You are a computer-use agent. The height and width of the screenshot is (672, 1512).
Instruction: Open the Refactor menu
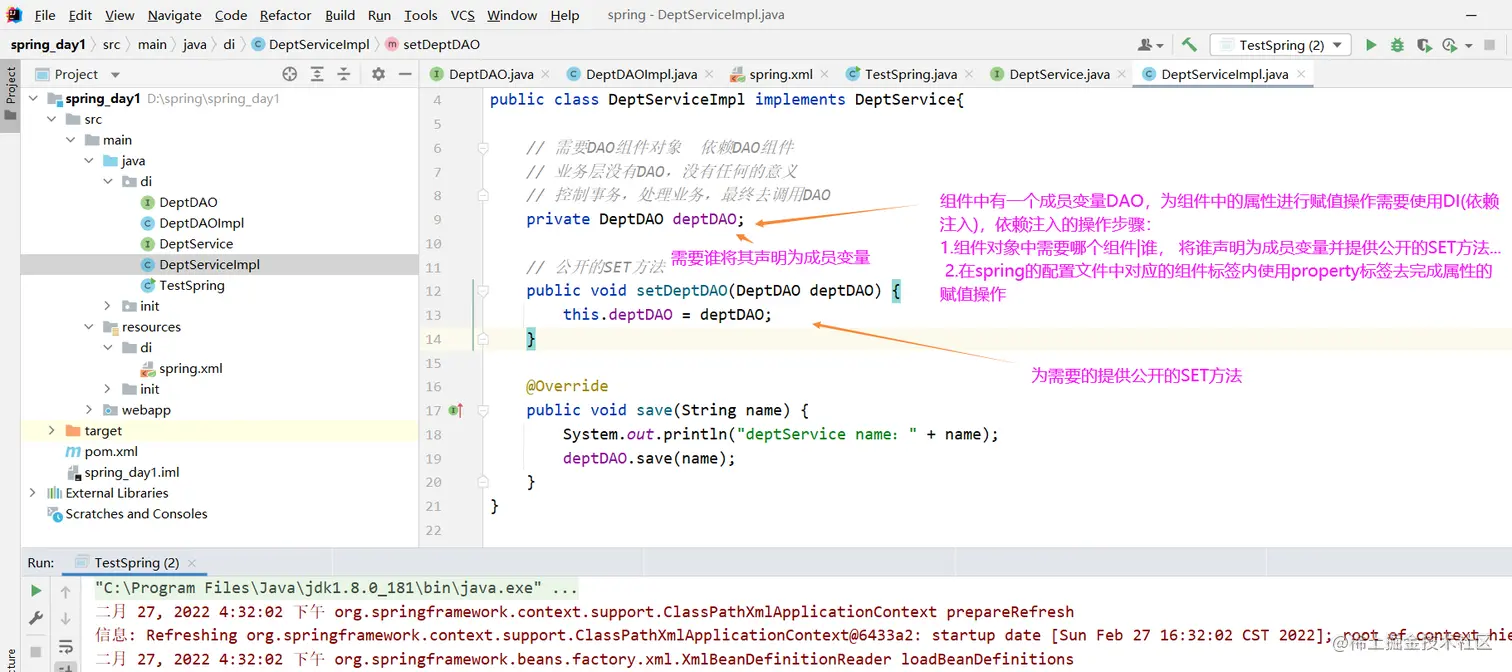point(285,15)
